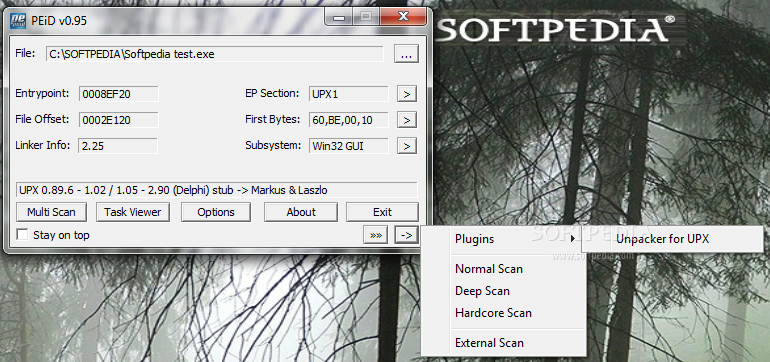Click the File Offset label

tap(42, 119)
